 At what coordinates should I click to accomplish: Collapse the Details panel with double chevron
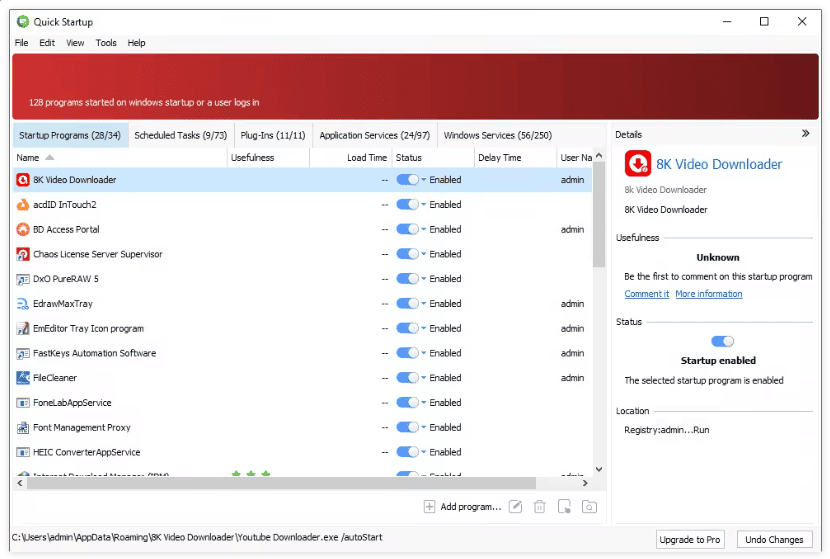(805, 133)
